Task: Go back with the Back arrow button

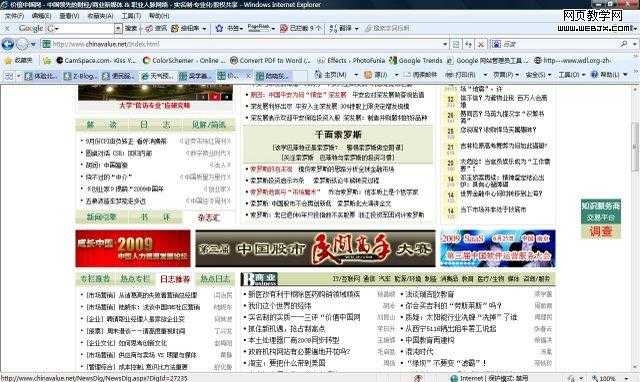Action: pyautogui.click(x=7, y=44)
